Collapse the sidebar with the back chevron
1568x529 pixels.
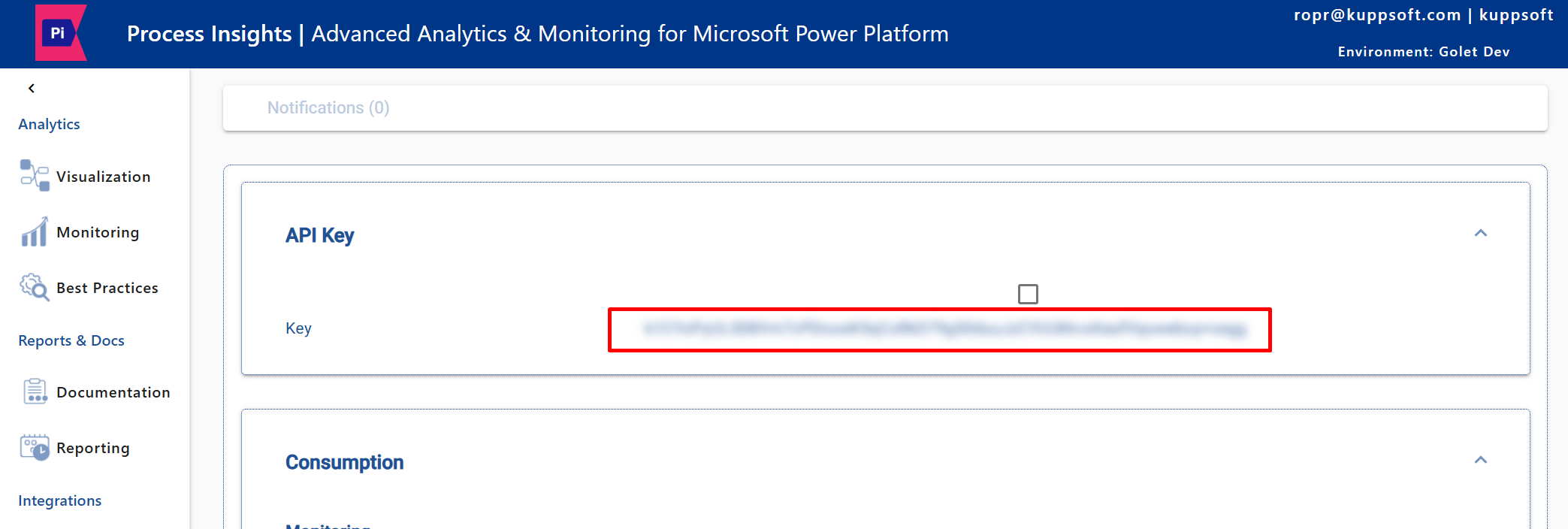(32, 89)
